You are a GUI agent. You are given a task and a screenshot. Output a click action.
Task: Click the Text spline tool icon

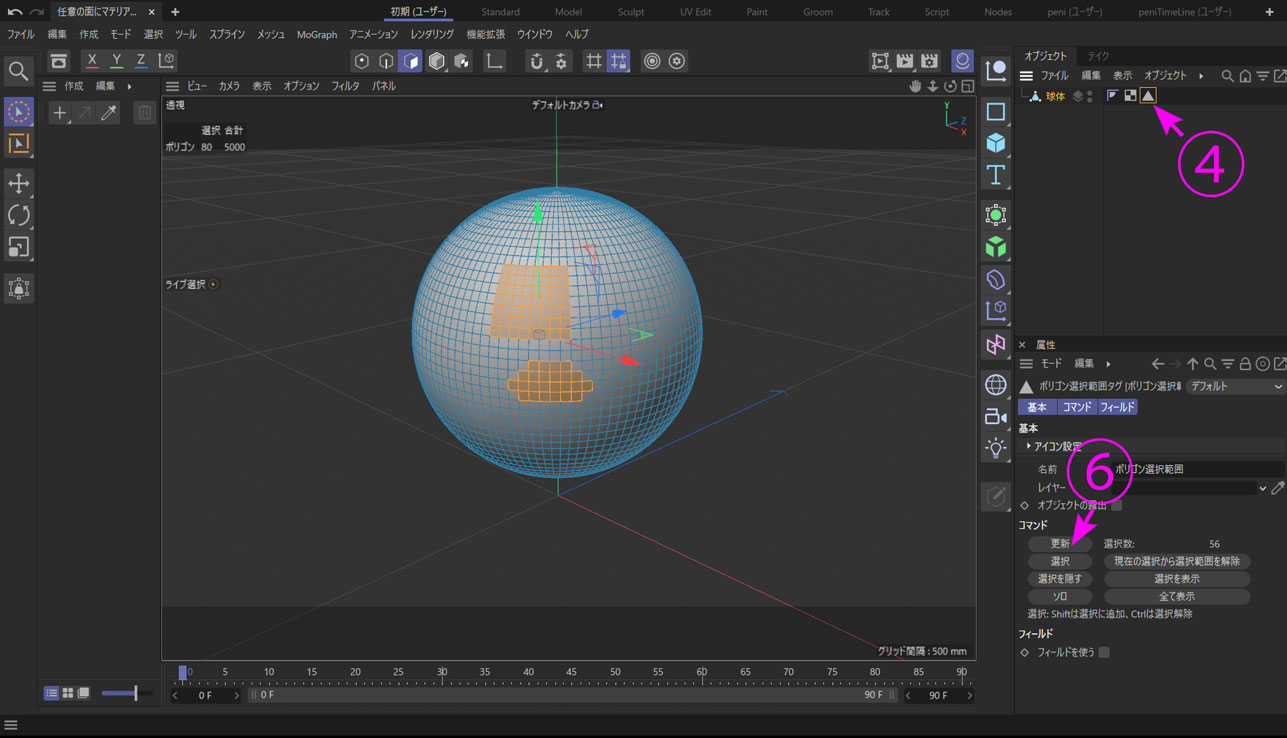[995, 176]
